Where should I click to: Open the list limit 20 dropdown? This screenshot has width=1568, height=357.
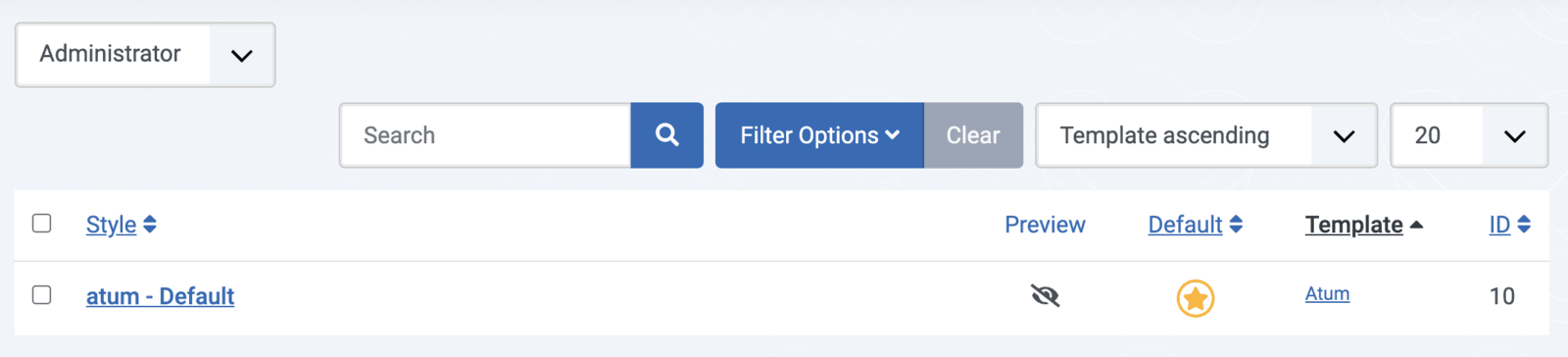[1469, 135]
